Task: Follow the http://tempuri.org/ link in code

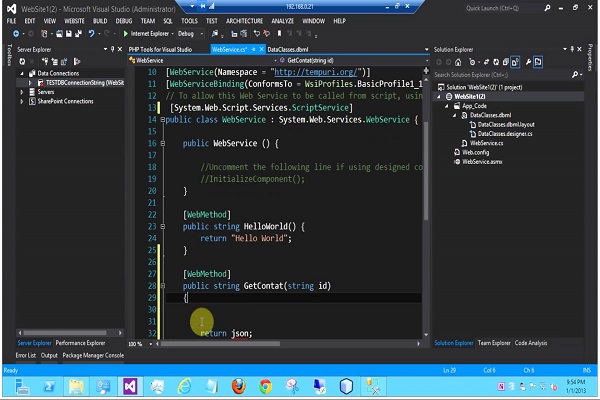Action: tap(316, 72)
